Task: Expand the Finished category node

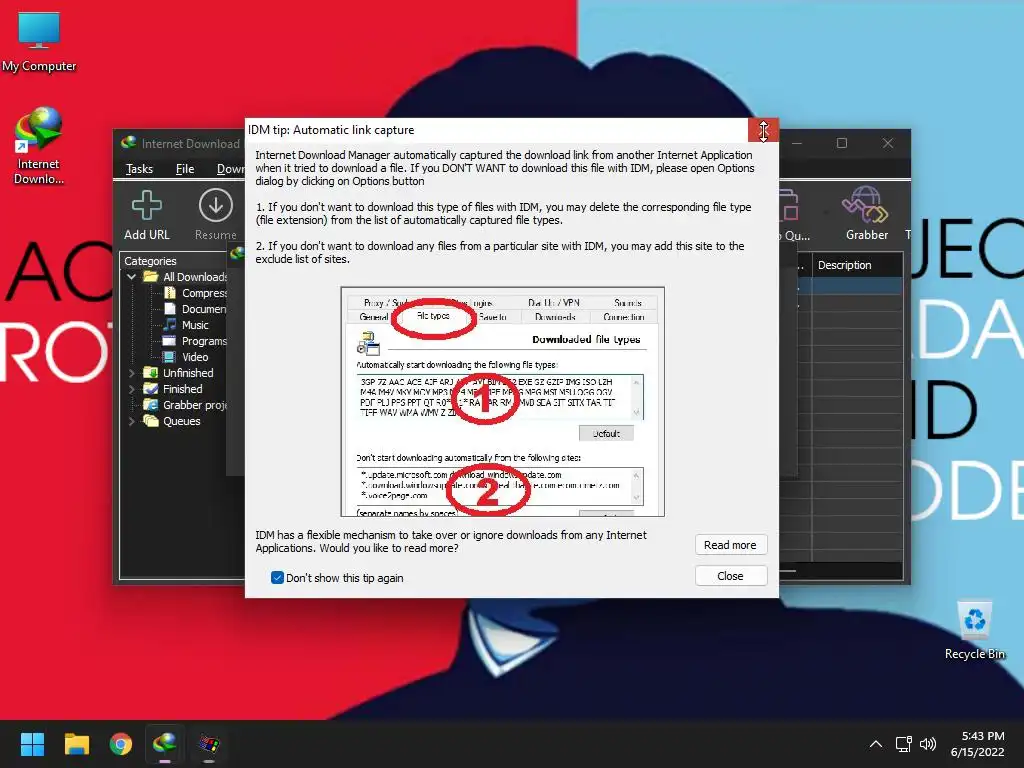Action: (132, 389)
